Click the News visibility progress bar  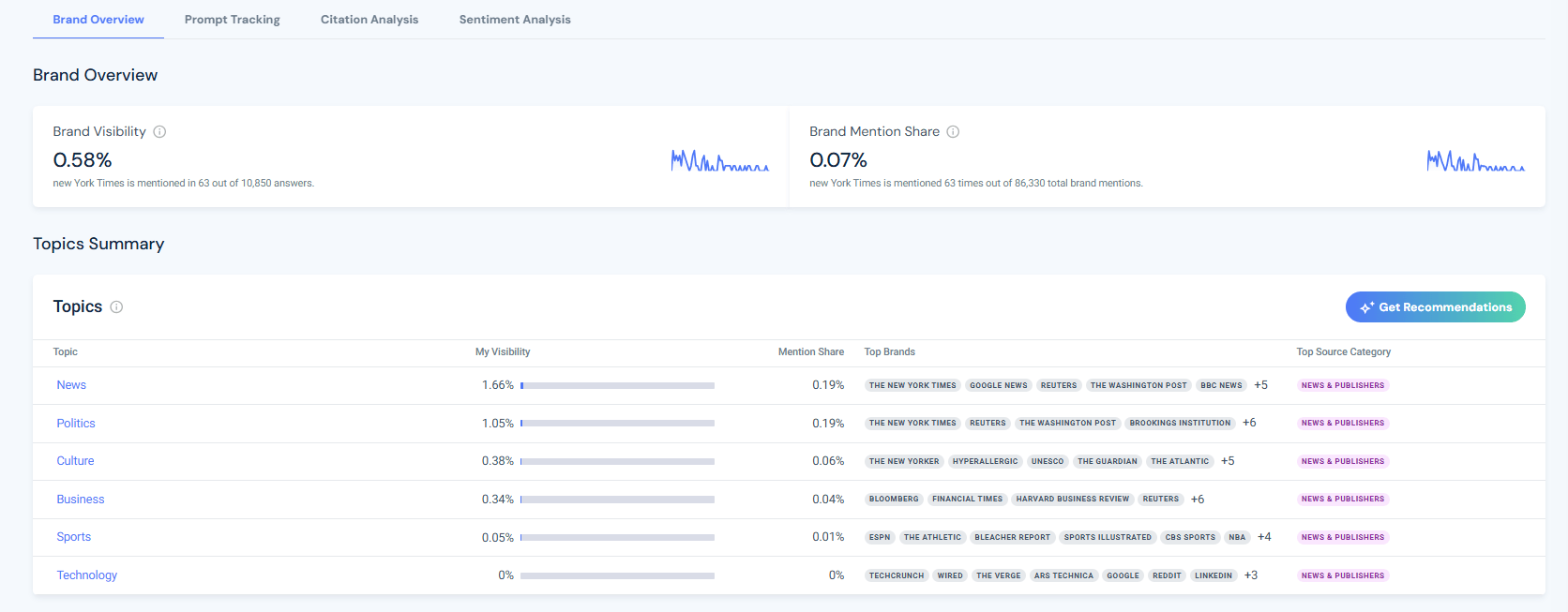(x=617, y=385)
